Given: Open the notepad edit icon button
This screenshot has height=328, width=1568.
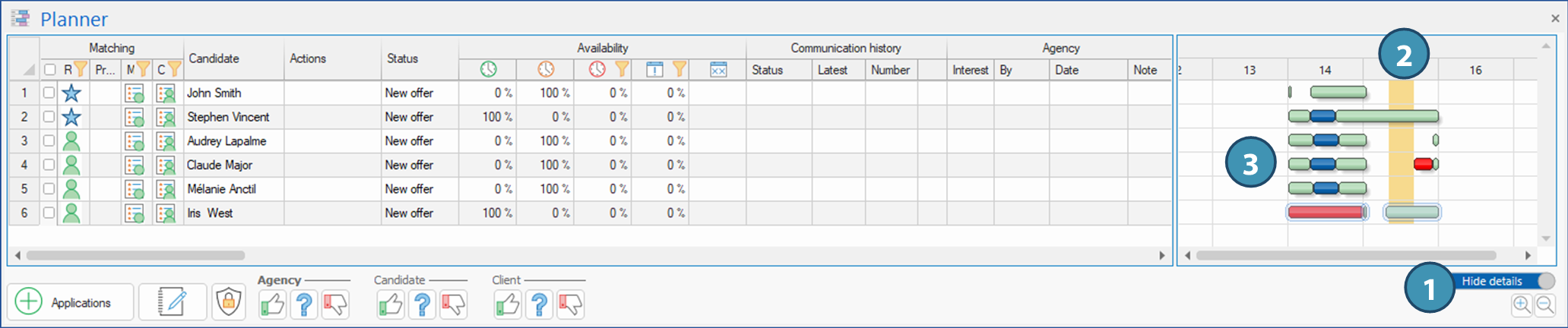Looking at the screenshot, I should pos(173,302).
